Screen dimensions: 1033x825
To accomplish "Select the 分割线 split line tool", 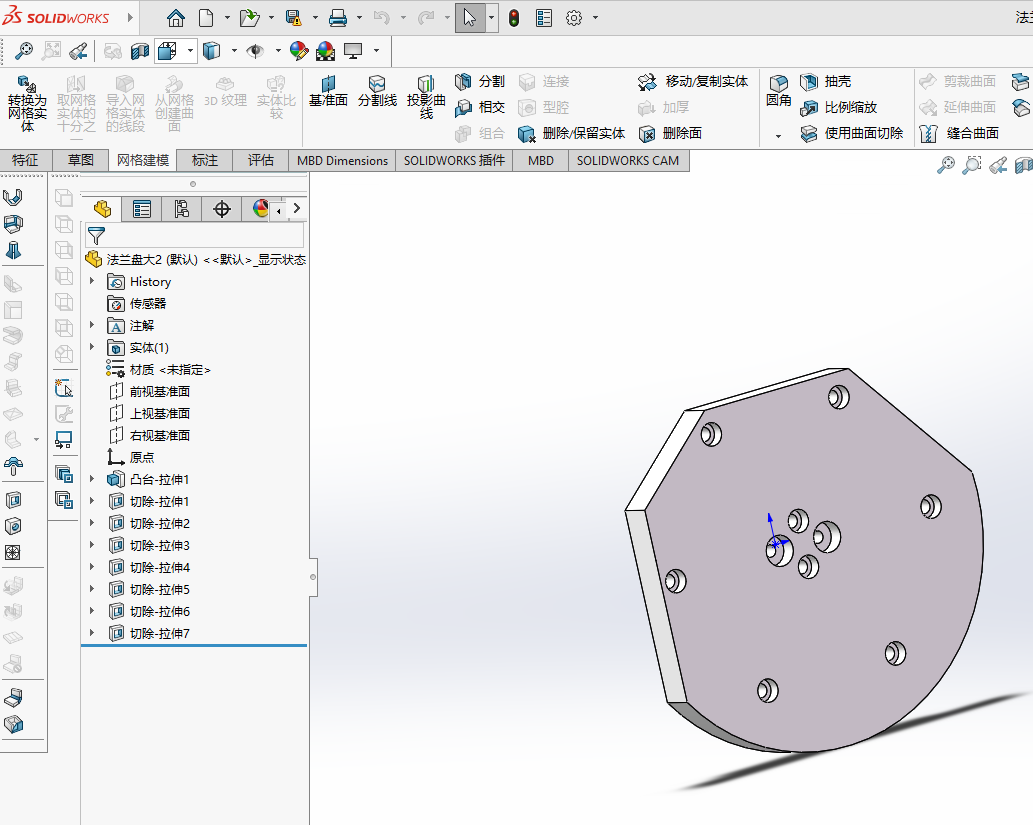I will tap(377, 90).
